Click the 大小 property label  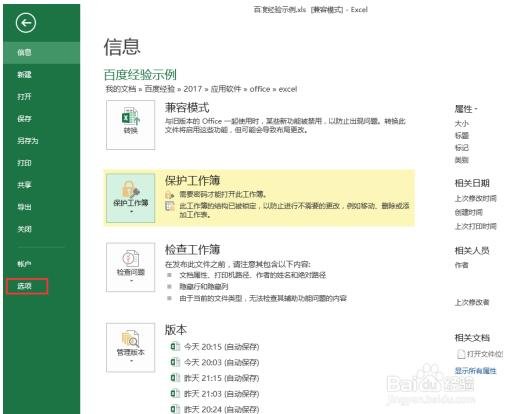coord(462,124)
